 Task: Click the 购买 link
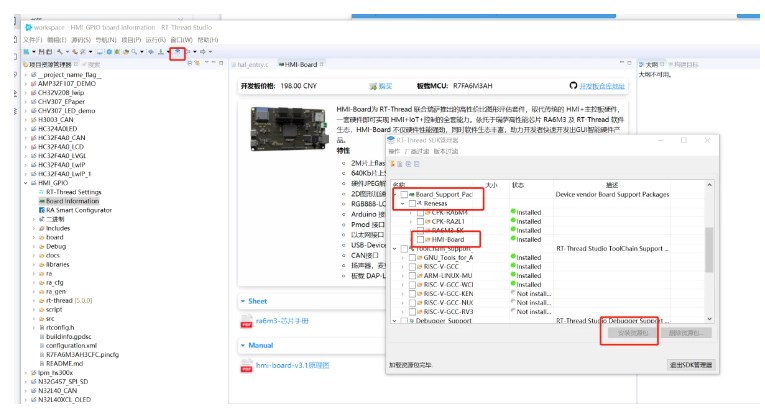(385, 86)
